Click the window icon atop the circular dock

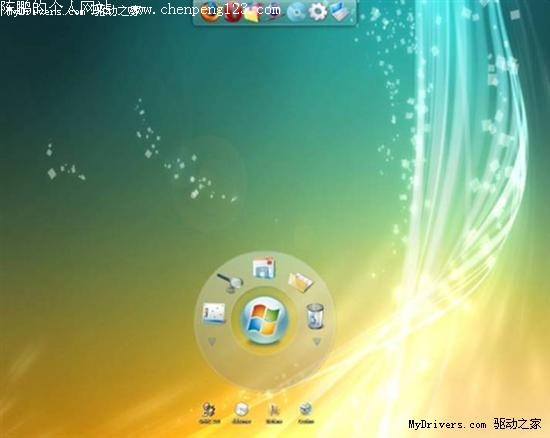click(263, 268)
